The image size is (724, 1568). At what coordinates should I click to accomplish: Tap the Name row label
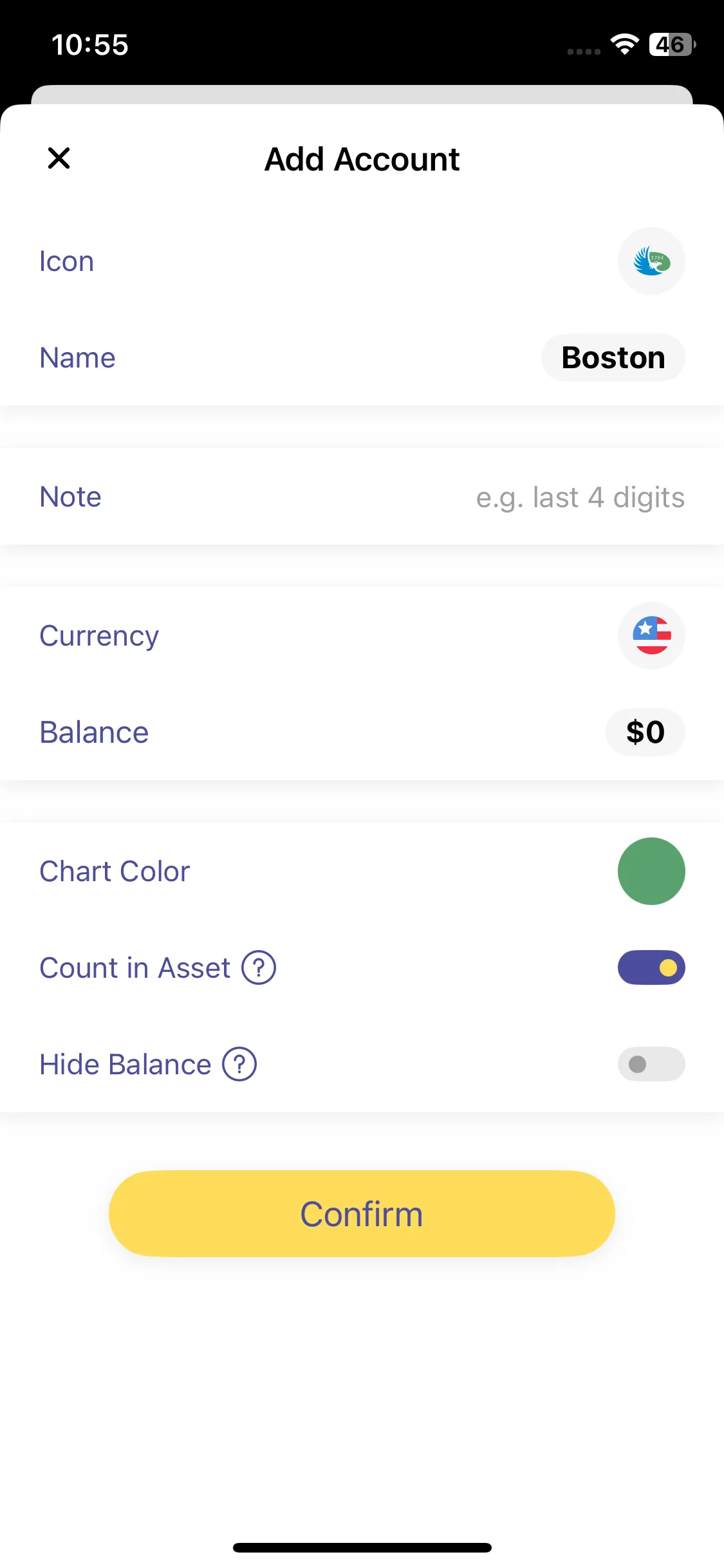click(x=78, y=358)
